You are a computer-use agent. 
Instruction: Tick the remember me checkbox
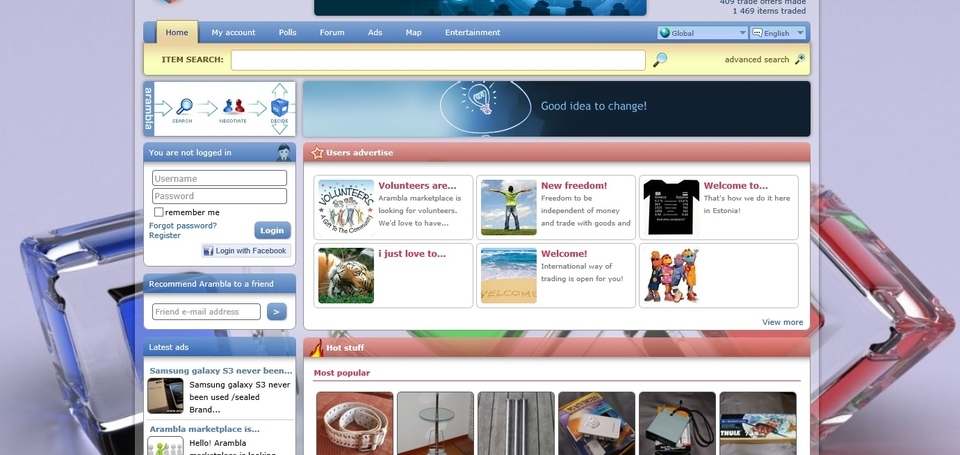[x=159, y=212]
